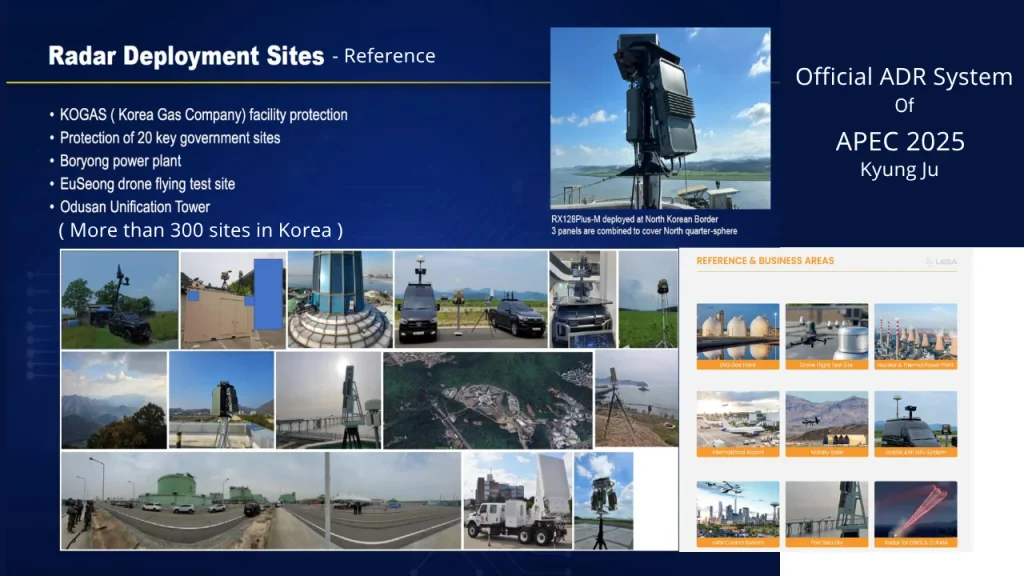Click the 'Kyung Ju' text
The width and height of the screenshot is (1024, 576).
click(x=899, y=170)
